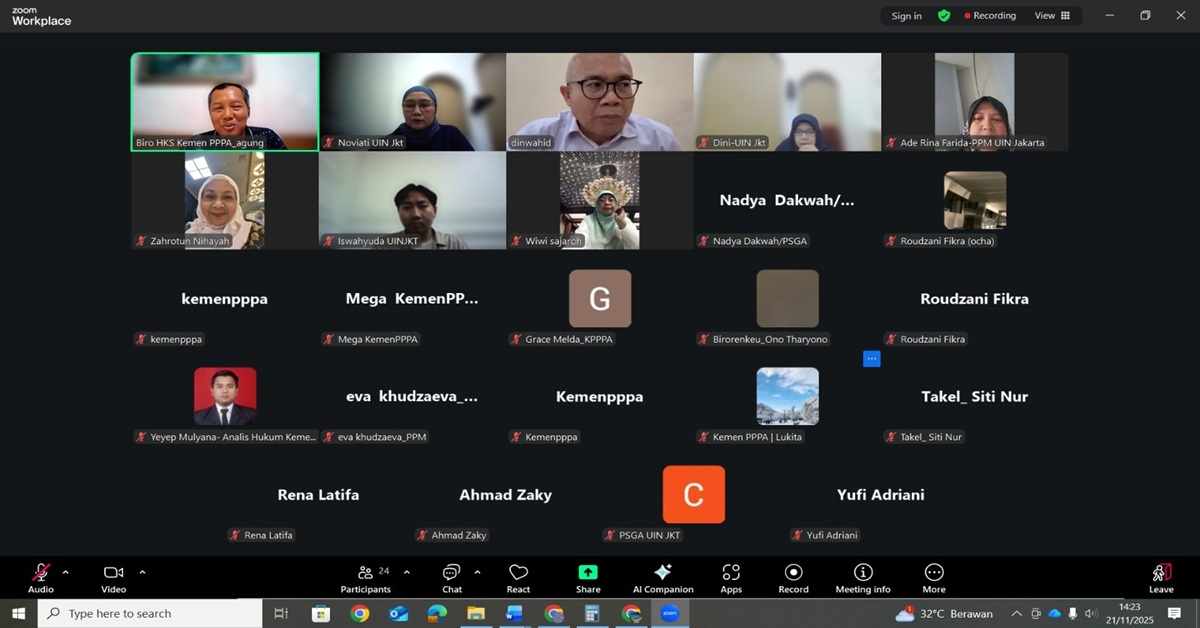Click the Sign in button
The height and width of the screenshot is (628, 1200).
coord(906,16)
